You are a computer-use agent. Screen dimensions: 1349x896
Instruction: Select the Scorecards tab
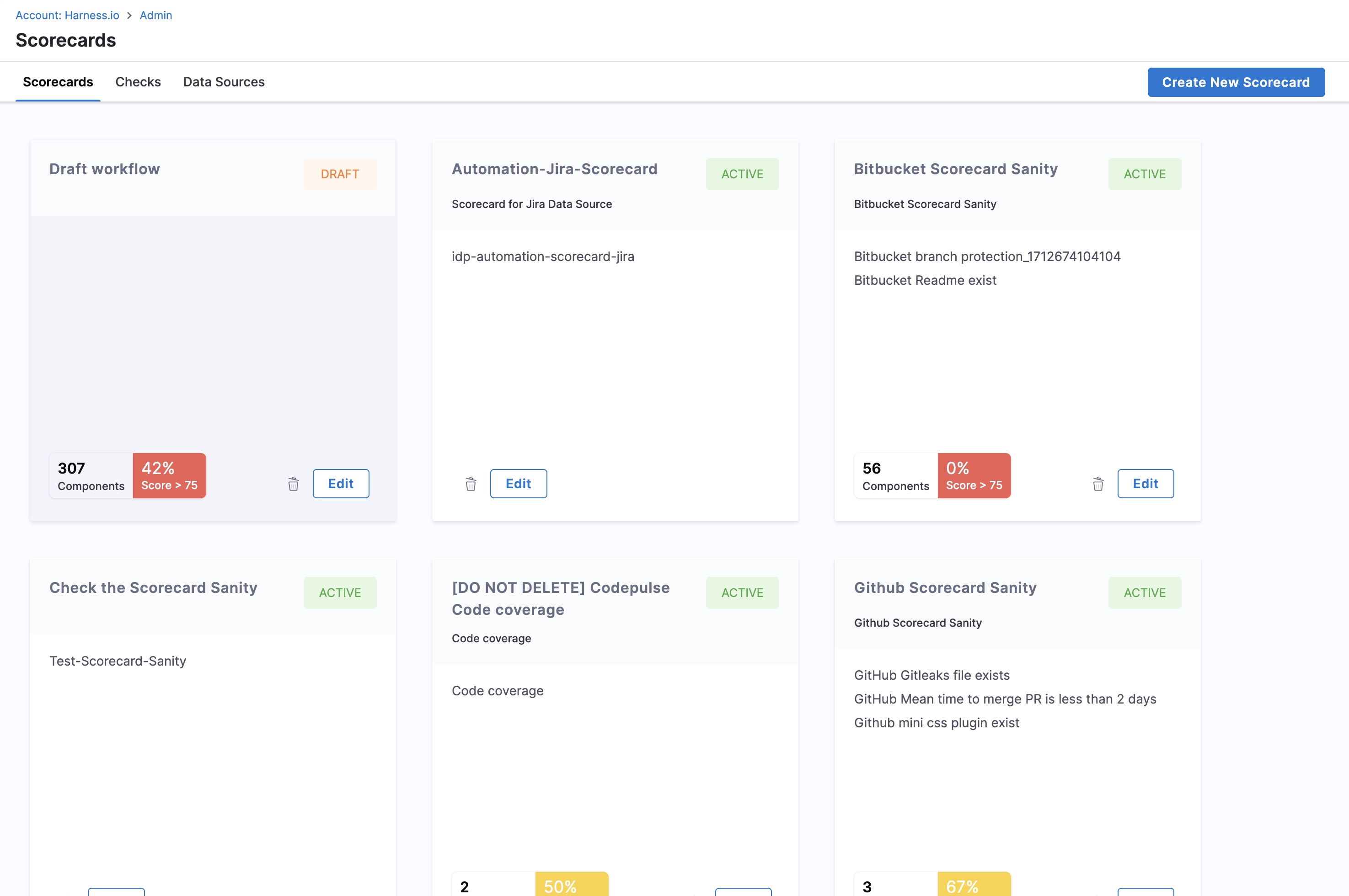58,82
